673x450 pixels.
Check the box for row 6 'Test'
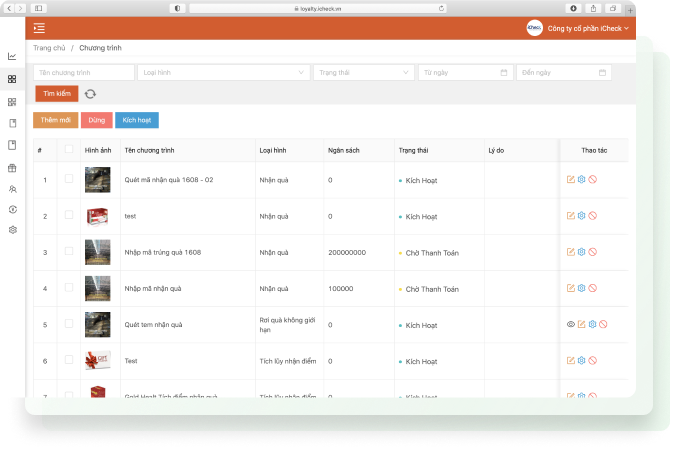(69, 359)
